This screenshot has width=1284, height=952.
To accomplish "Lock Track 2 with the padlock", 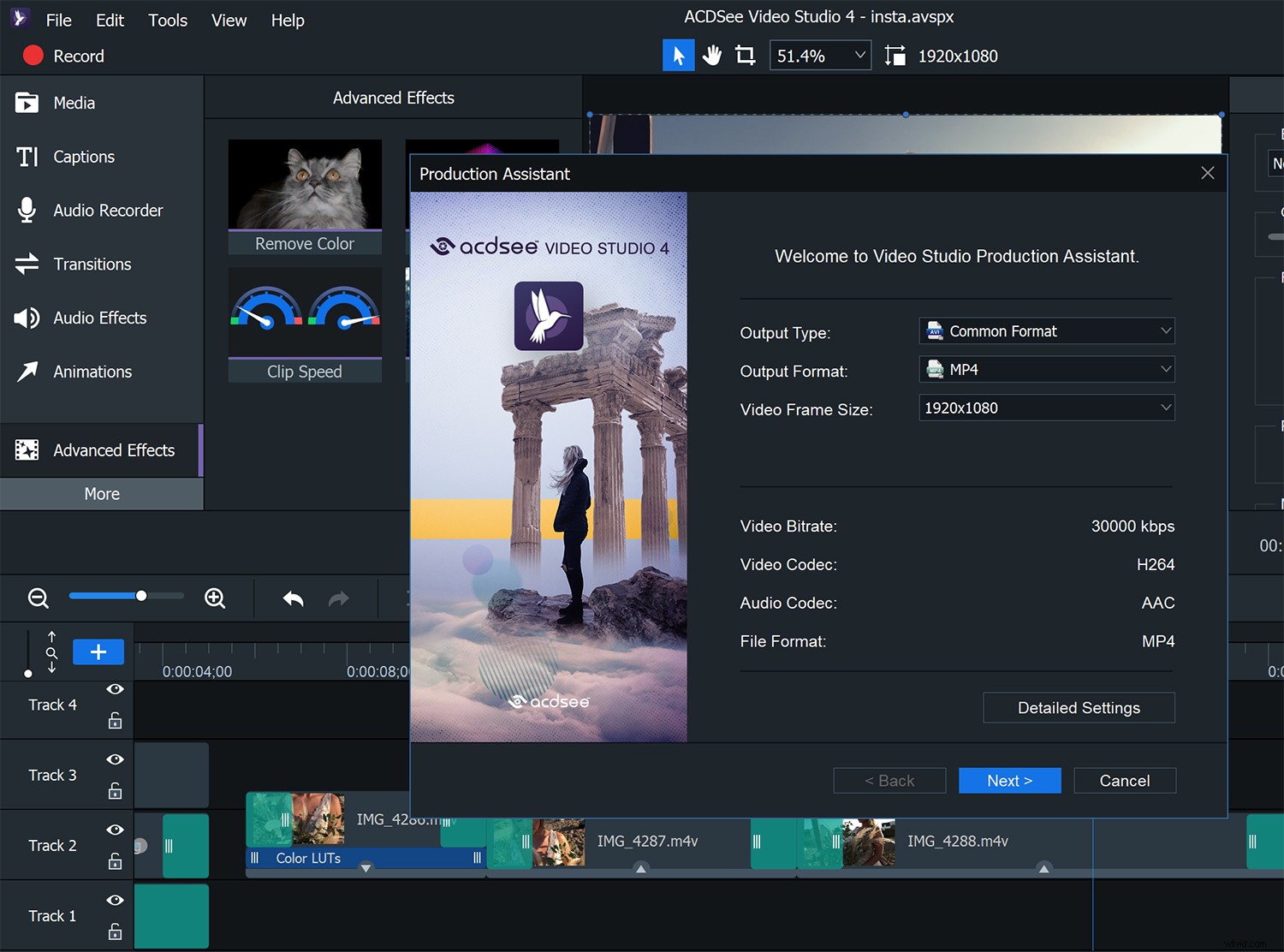I will [115, 861].
